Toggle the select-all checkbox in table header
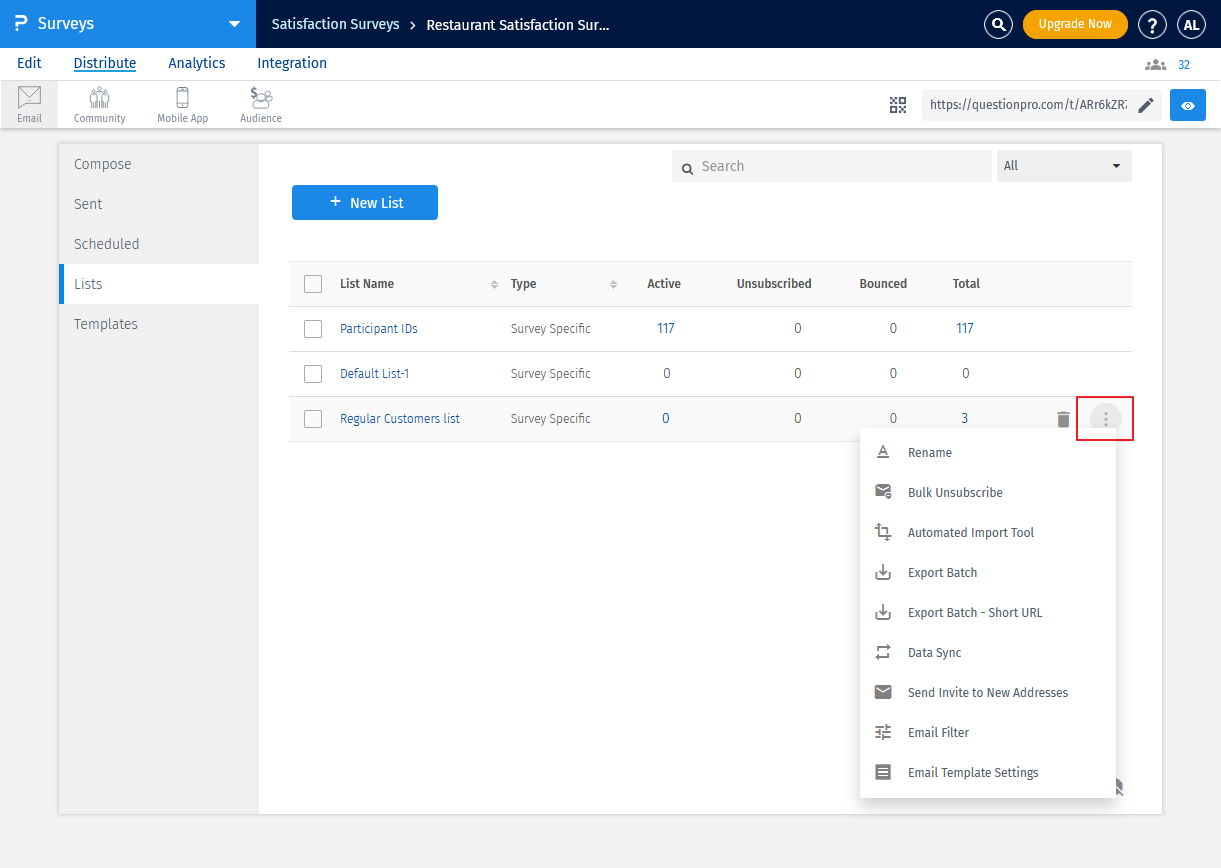 [x=313, y=284]
